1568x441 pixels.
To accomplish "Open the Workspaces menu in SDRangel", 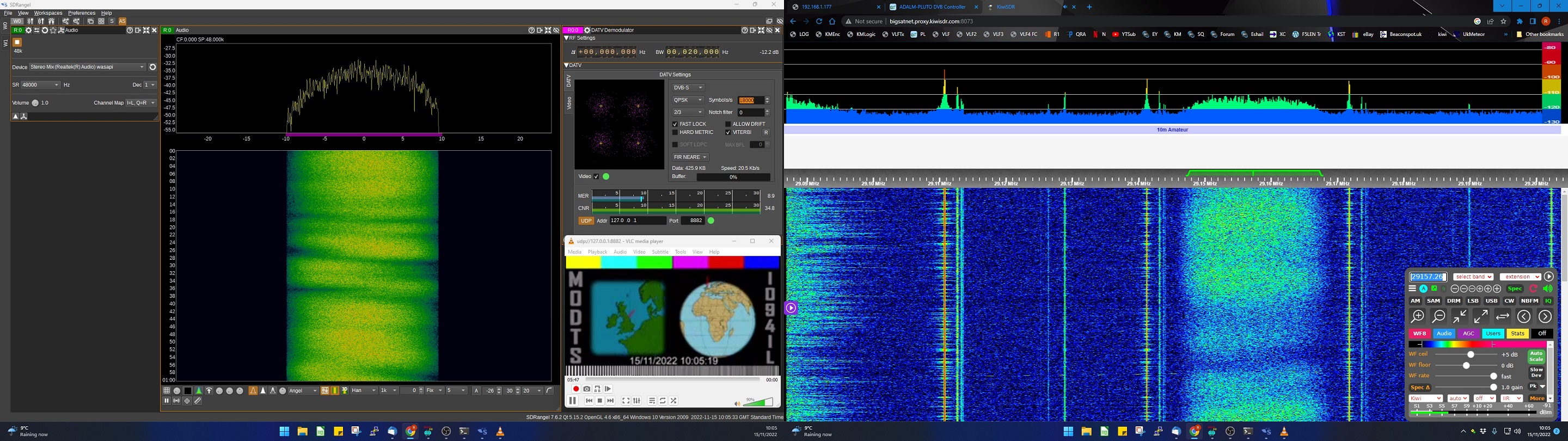I will [x=48, y=13].
